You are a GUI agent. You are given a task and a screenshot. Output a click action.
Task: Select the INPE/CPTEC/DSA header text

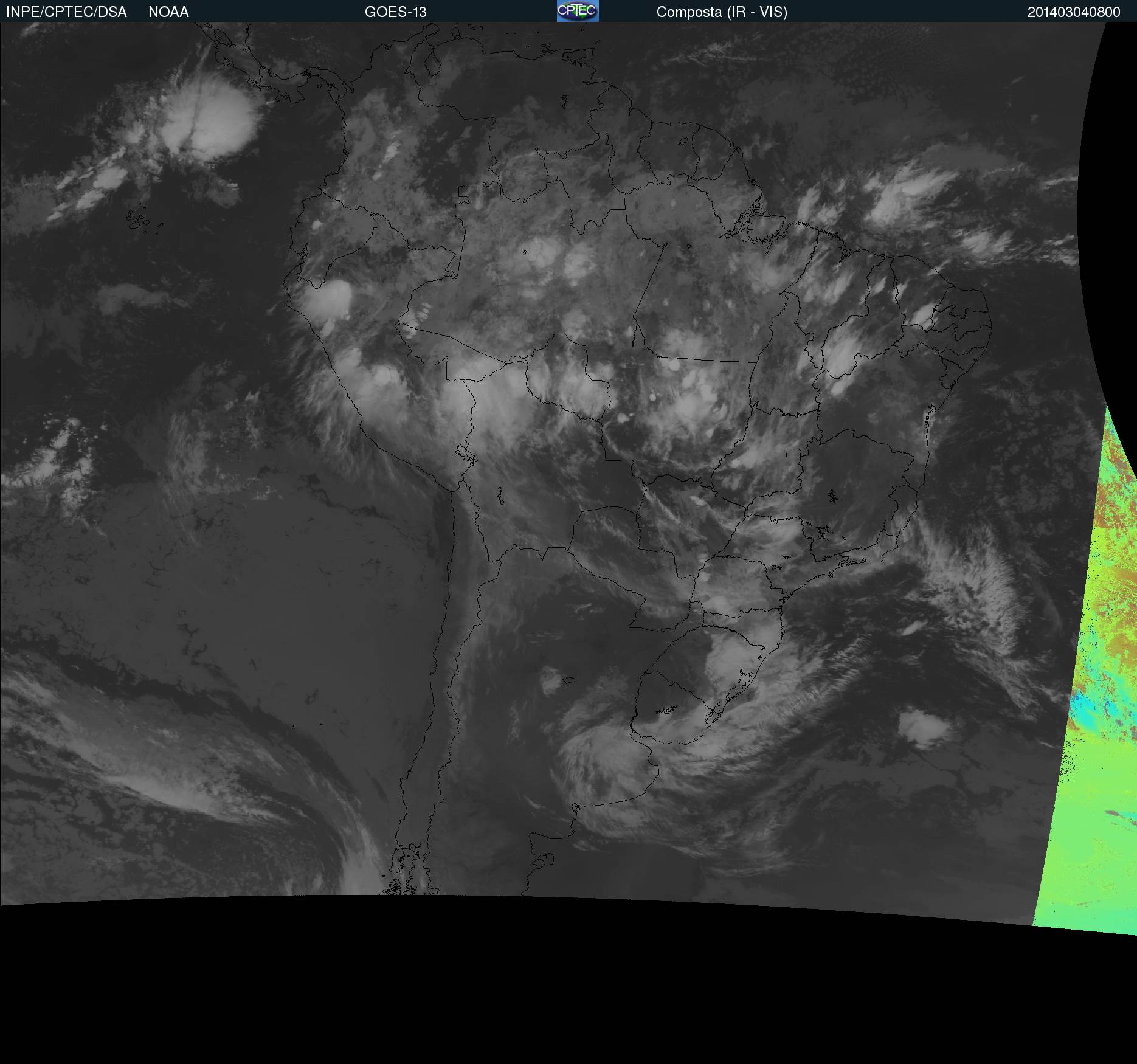point(66,12)
